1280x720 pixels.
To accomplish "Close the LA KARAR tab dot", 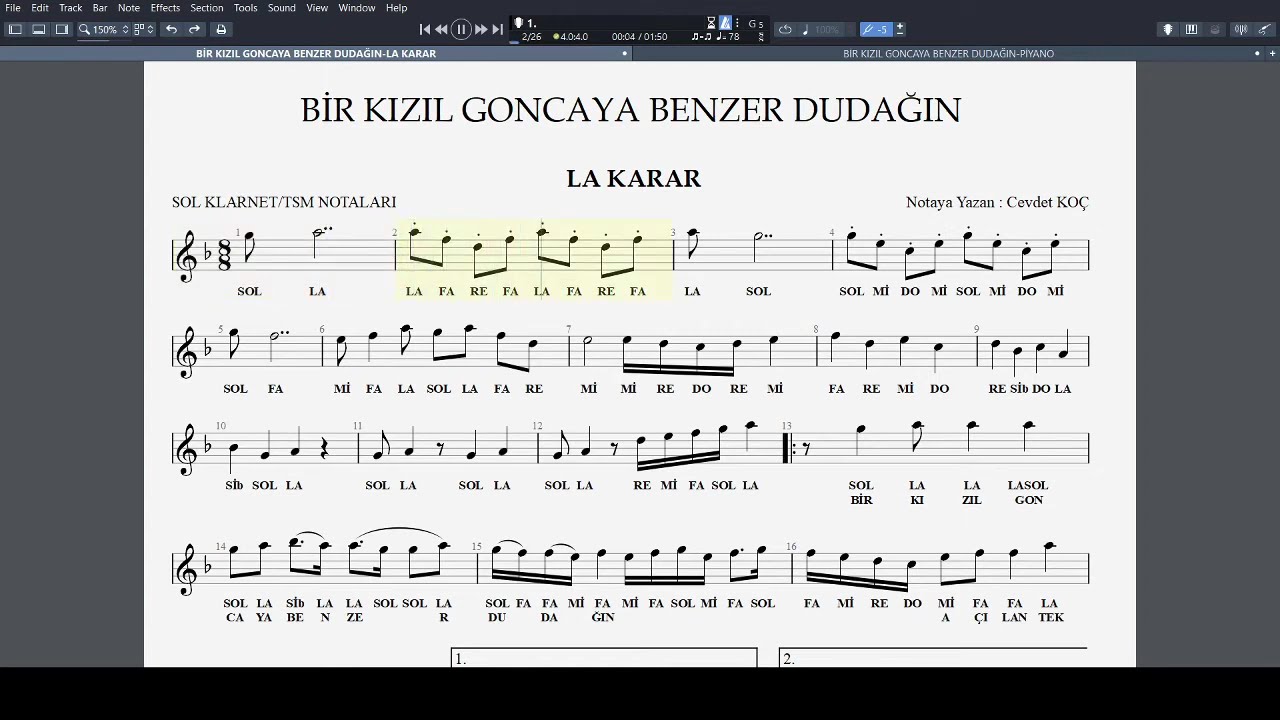I will point(625,54).
